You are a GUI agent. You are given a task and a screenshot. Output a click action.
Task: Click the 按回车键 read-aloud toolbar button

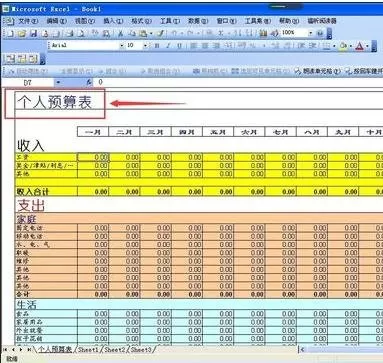pos(364,71)
